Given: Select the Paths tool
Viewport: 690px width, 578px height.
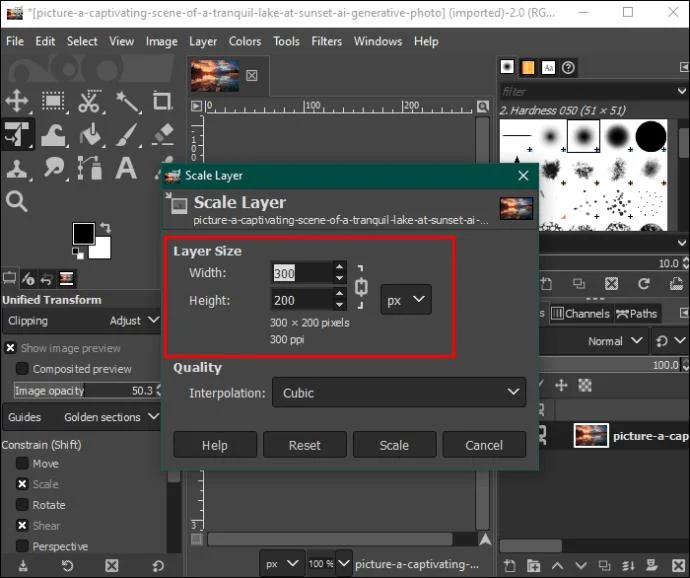Looking at the screenshot, I should 90,168.
